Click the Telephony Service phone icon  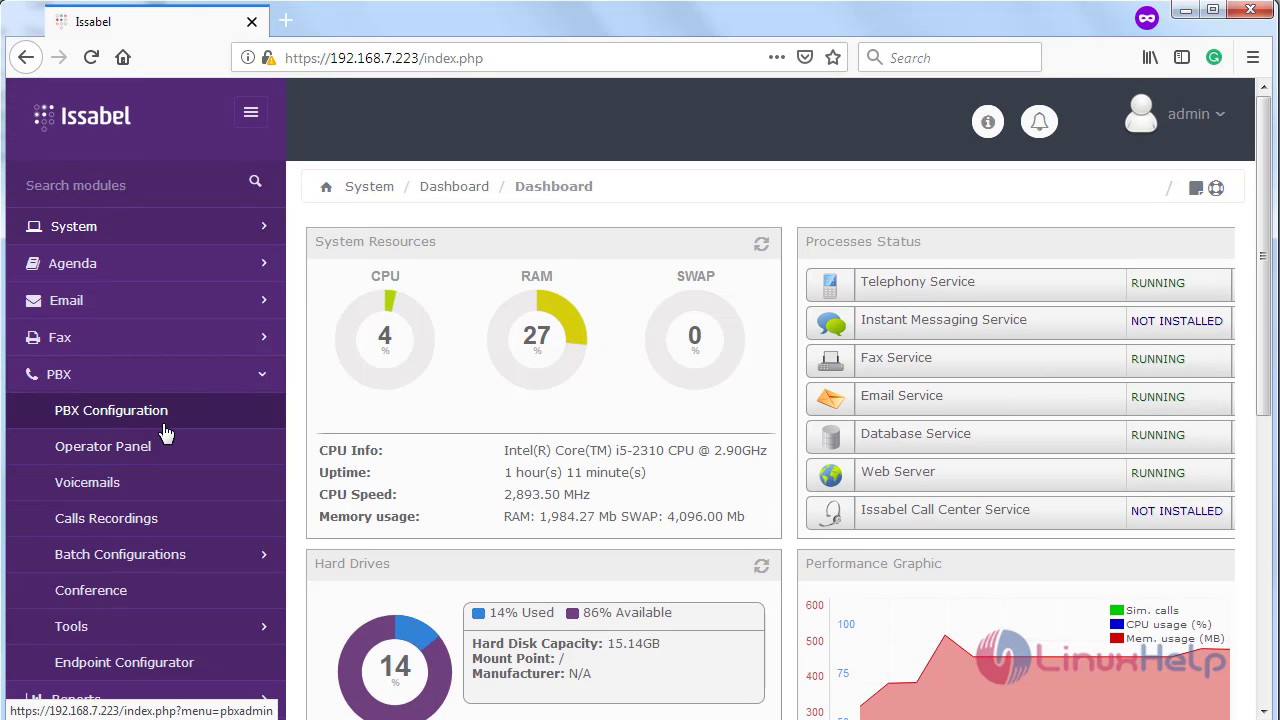830,284
